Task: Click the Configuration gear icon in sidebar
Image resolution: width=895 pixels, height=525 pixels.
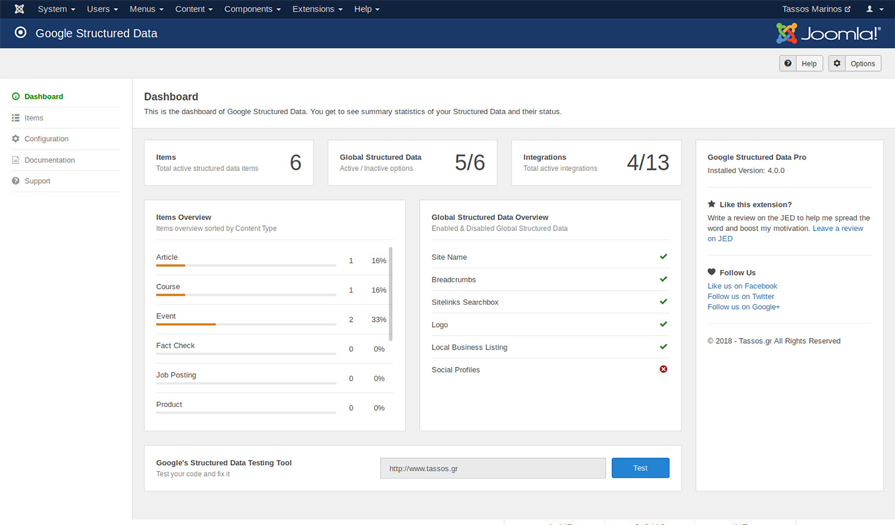Action: pyautogui.click(x=16, y=139)
